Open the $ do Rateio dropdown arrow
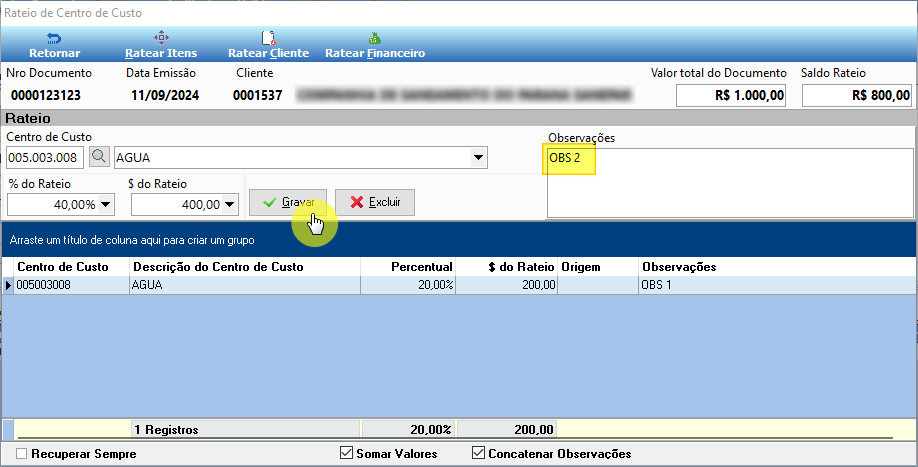This screenshot has width=918, height=467. pyautogui.click(x=230, y=204)
